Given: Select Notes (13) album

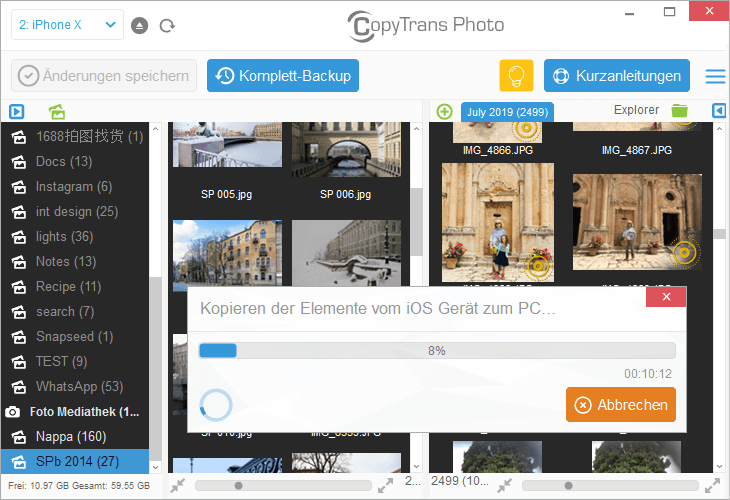Looking at the screenshot, I should point(75,262).
